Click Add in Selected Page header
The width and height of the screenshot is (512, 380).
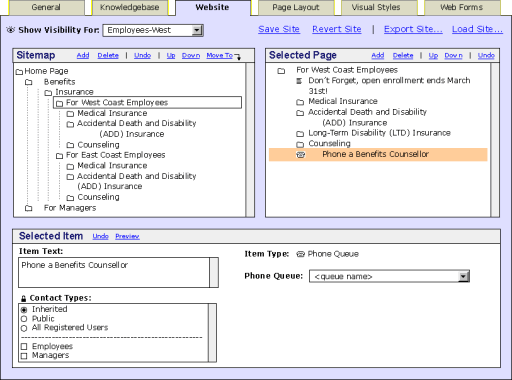coord(378,56)
